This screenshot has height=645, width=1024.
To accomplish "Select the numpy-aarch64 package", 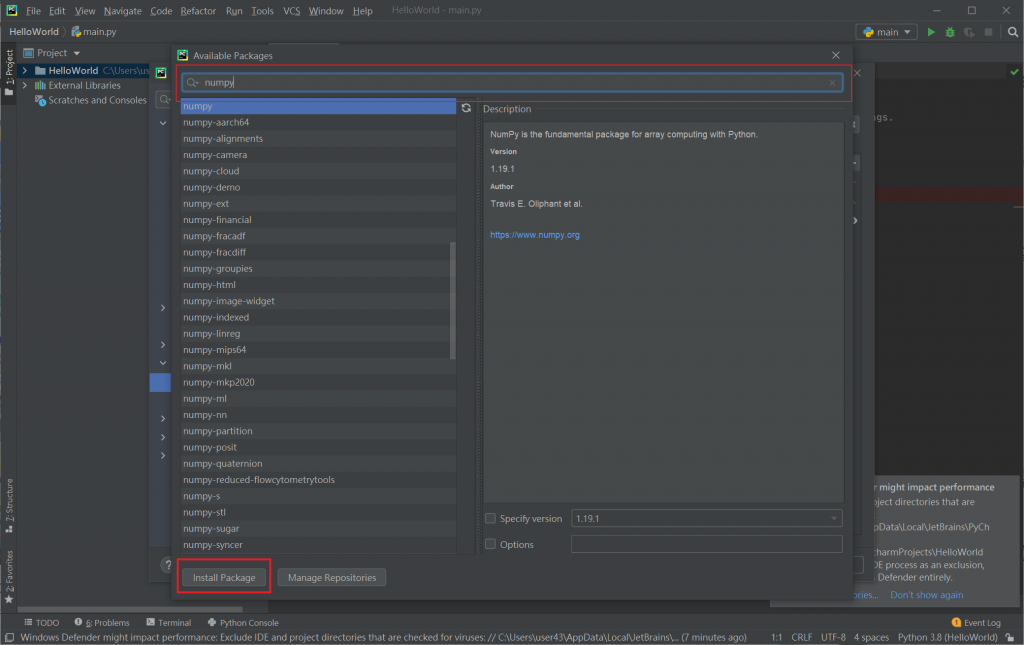I will point(318,122).
